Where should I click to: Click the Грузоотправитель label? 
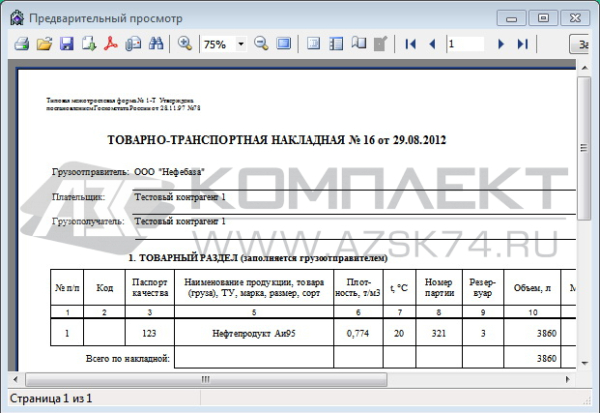click(90, 172)
